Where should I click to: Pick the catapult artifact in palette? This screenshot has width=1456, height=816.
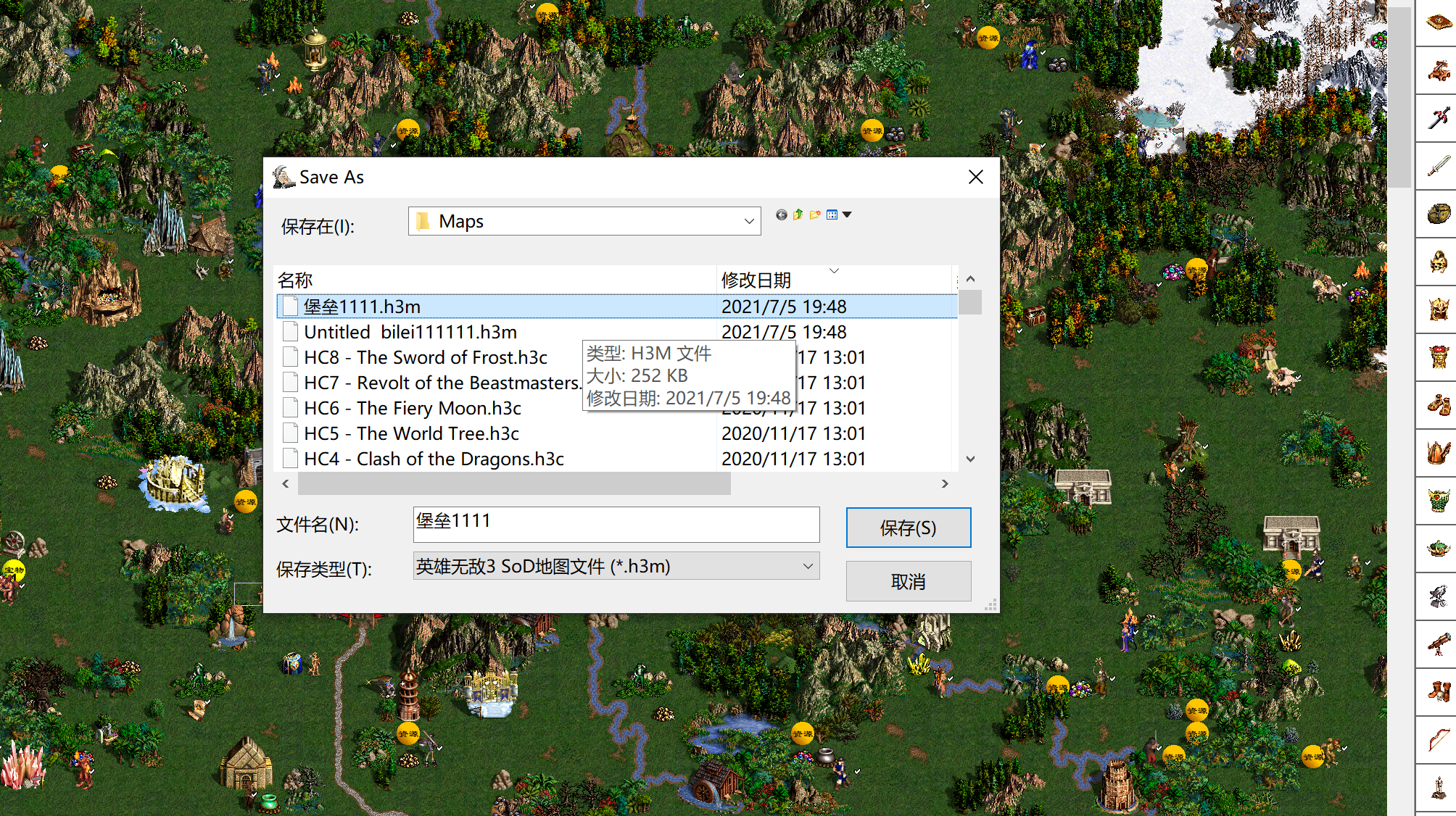click(x=1439, y=70)
